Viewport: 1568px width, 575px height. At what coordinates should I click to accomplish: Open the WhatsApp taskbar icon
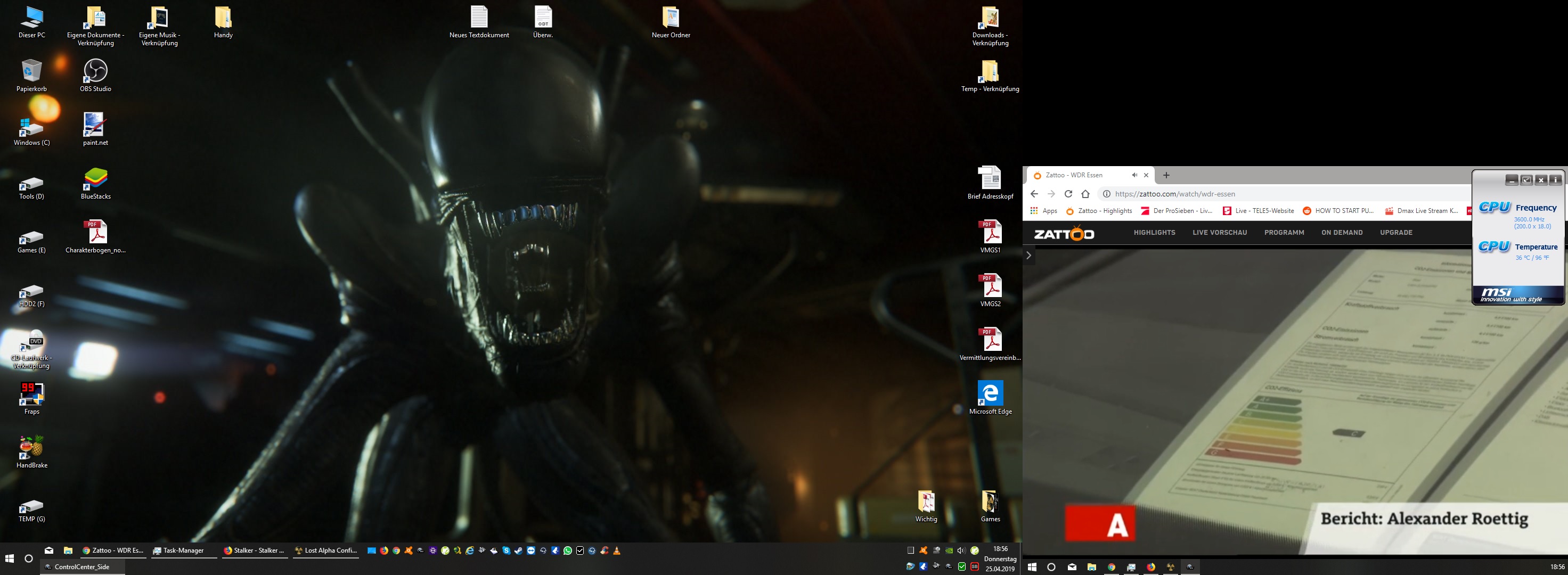(568, 551)
